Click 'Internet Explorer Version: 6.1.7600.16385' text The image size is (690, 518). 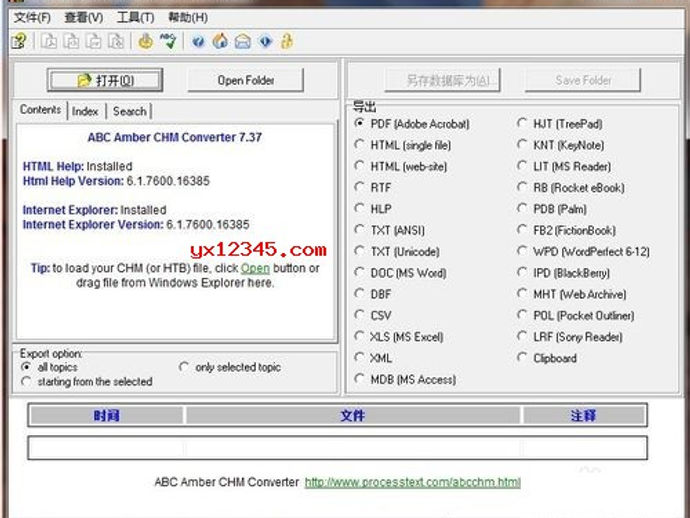pyautogui.click(x=136, y=224)
